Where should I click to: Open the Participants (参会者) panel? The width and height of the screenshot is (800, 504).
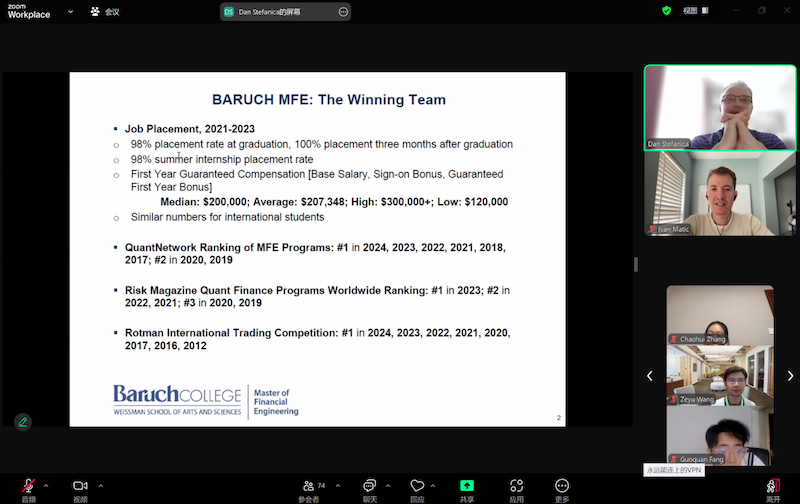point(309,485)
